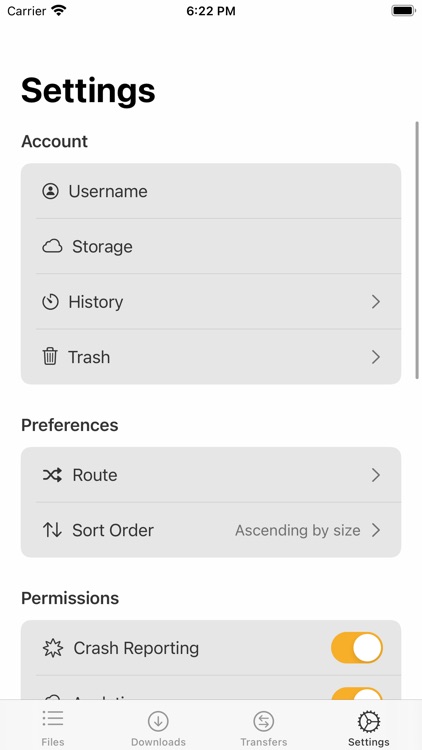Image resolution: width=422 pixels, height=750 pixels.
Task: Disable the Crash Reporting switch
Action: [x=357, y=648]
